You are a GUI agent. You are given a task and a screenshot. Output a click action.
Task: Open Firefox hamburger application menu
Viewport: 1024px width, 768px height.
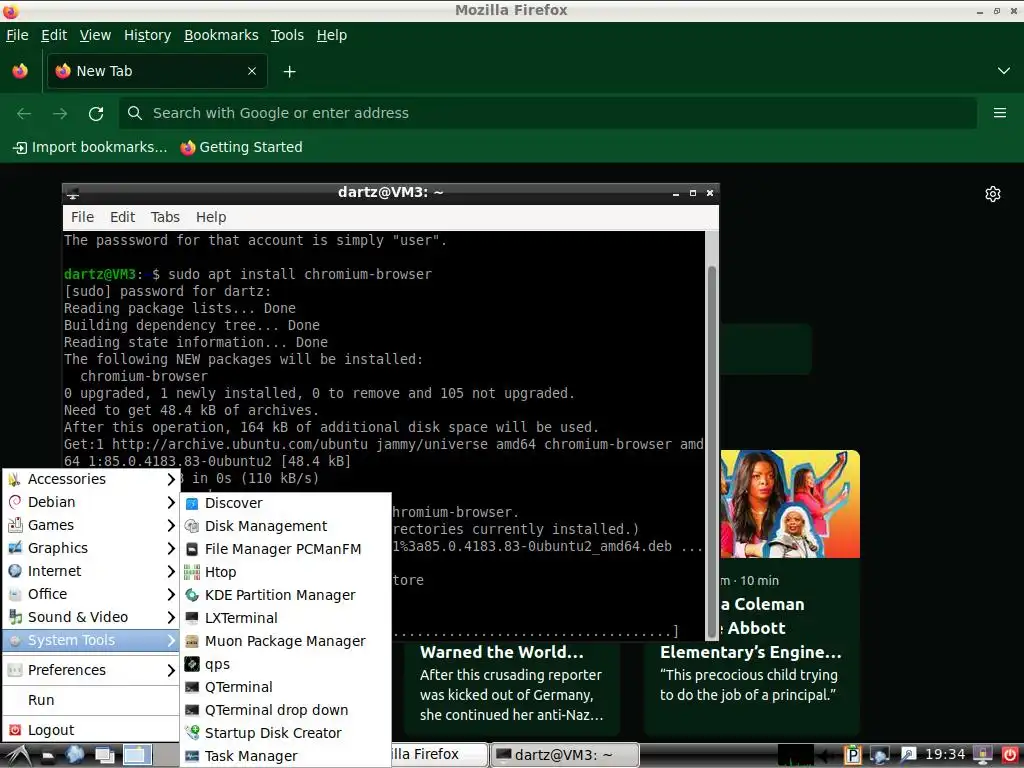tap(999, 113)
